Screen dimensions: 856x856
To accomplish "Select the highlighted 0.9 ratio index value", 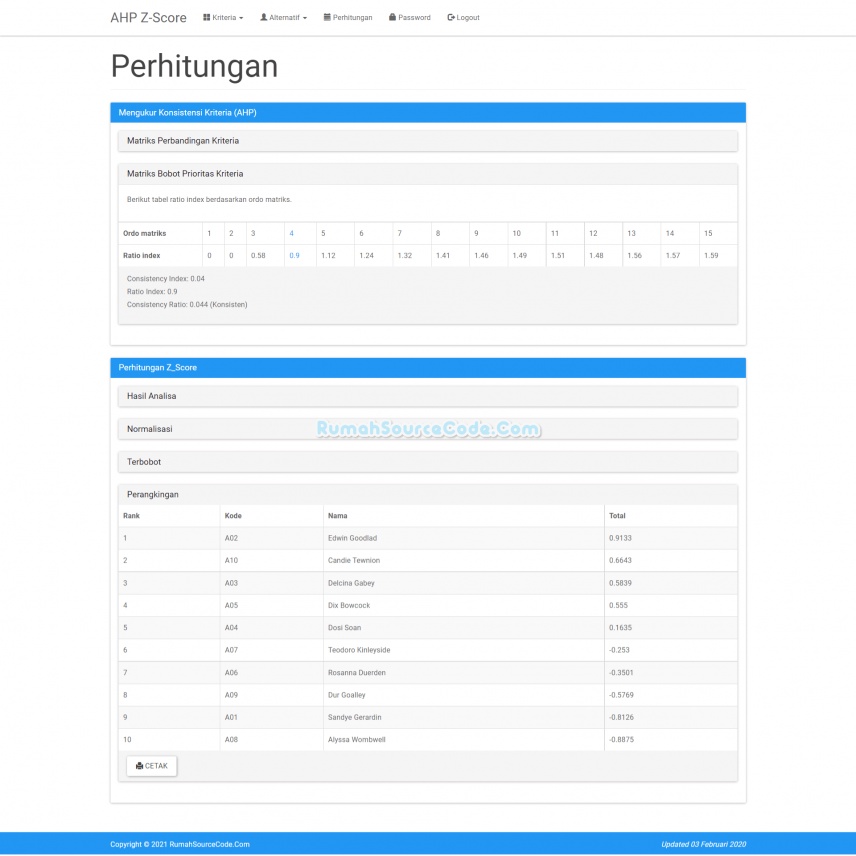I will pos(292,255).
